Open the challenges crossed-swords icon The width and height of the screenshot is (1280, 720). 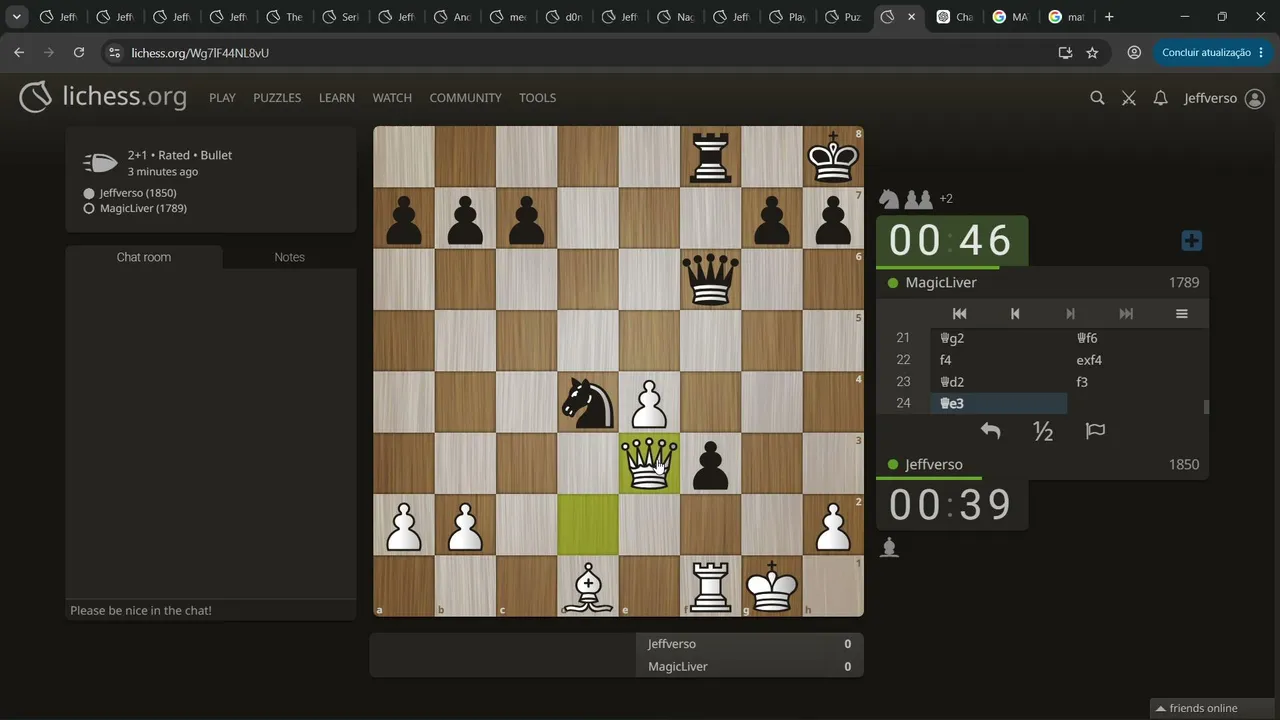point(1129,98)
